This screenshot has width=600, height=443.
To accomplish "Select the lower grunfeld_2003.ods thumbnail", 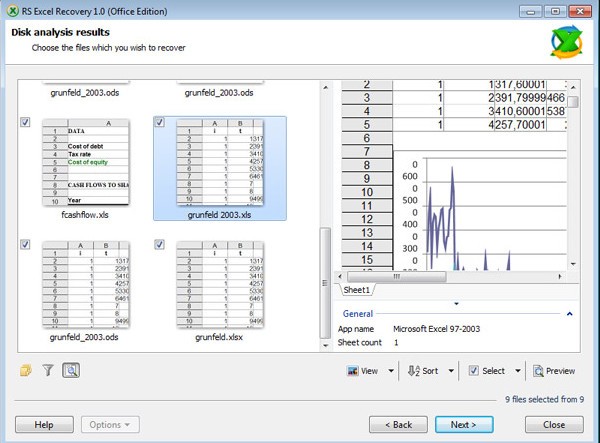I will (x=86, y=284).
